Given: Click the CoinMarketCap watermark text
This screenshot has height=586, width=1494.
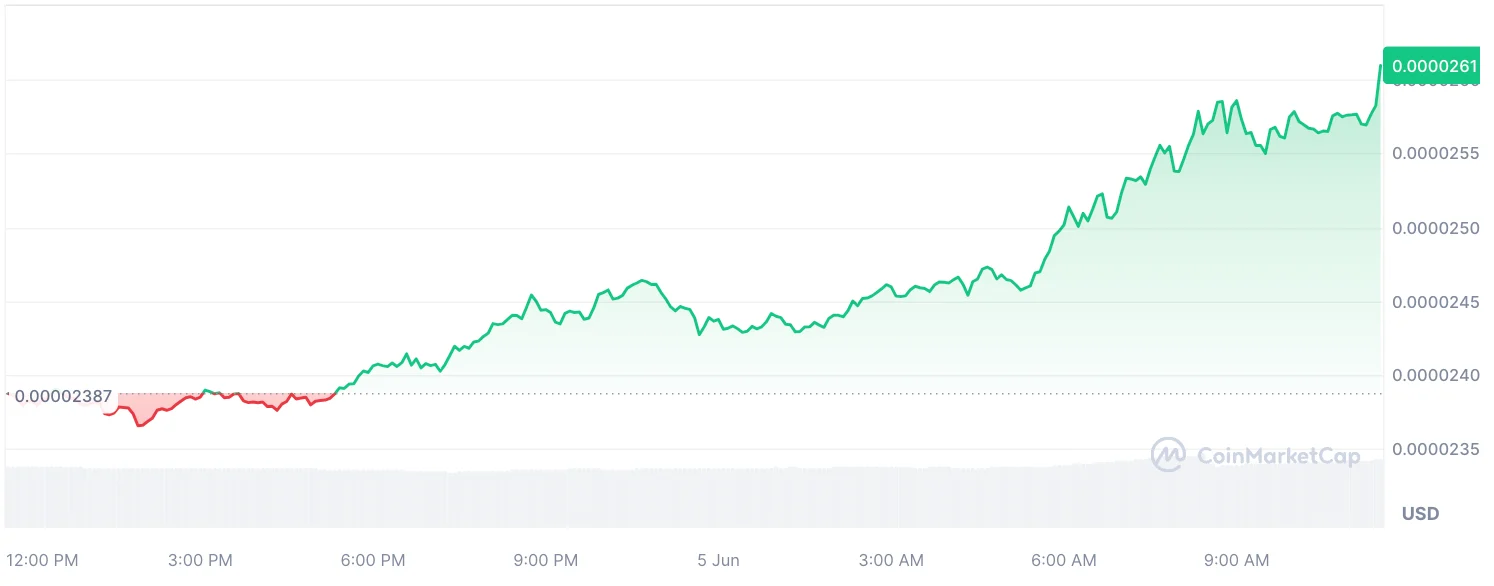Looking at the screenshot, I should click(x=1278, y=456).
